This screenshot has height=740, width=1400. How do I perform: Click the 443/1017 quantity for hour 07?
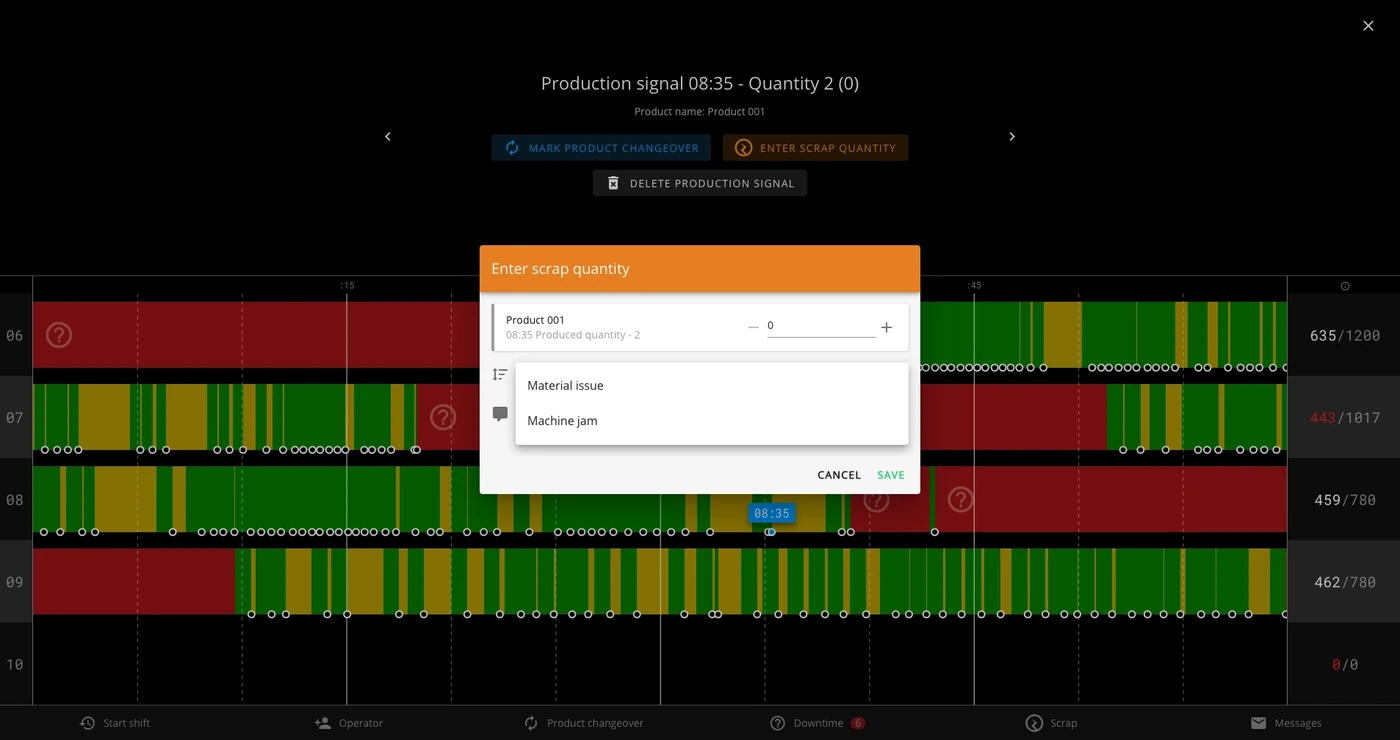(1344, 418)
